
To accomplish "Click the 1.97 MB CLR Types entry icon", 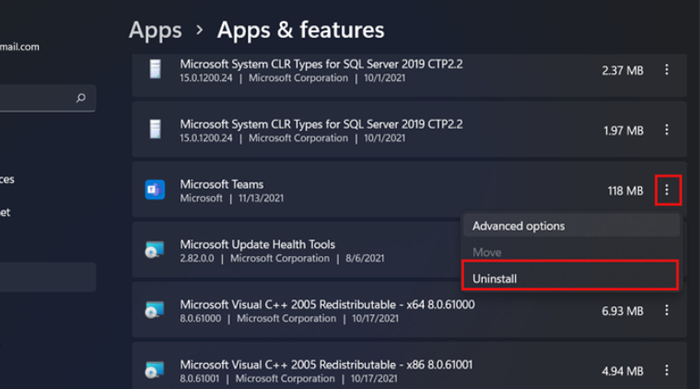I will 155,130.
